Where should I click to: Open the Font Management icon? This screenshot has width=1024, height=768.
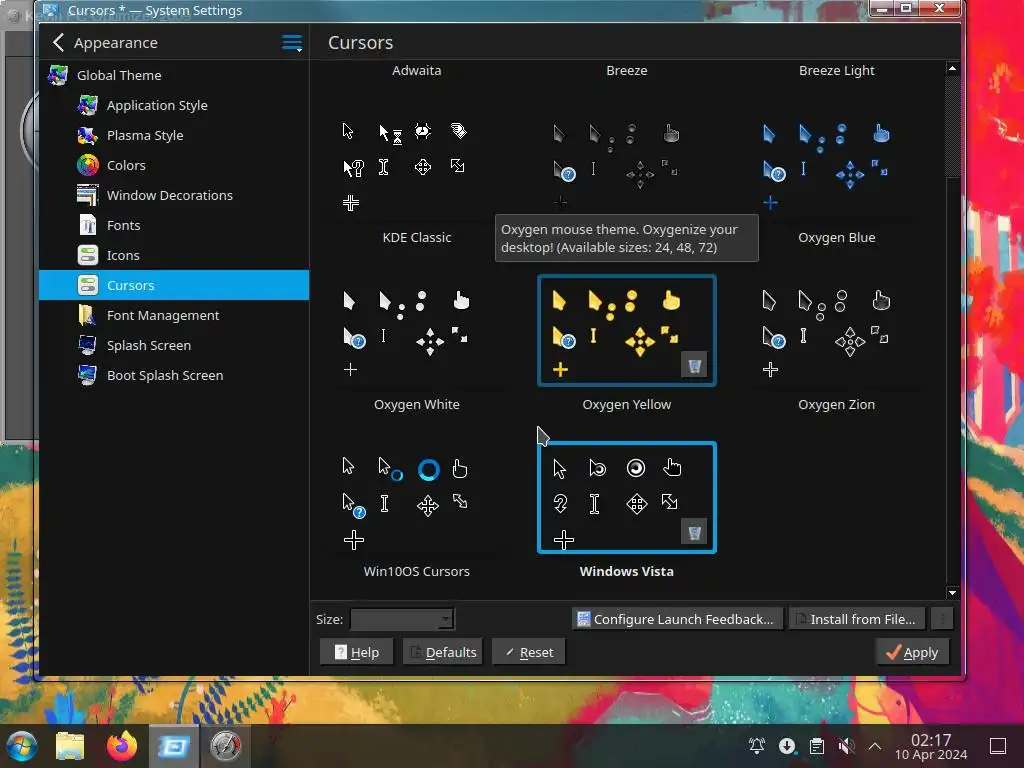(x=88, y=315)
